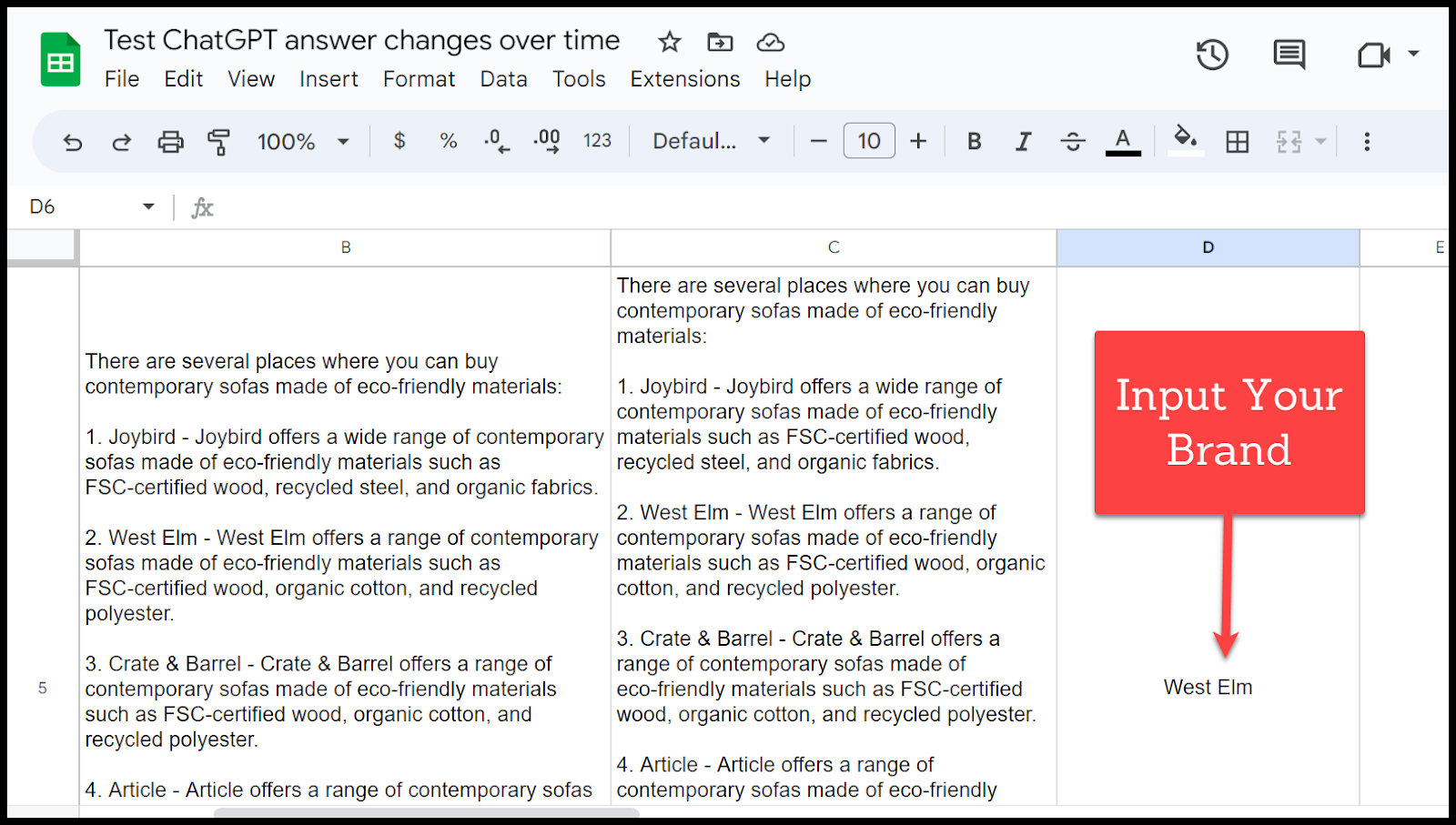Click the Redo arrow icon
The height and width of the screenshot is (825, 1456).
click(121, 142)
